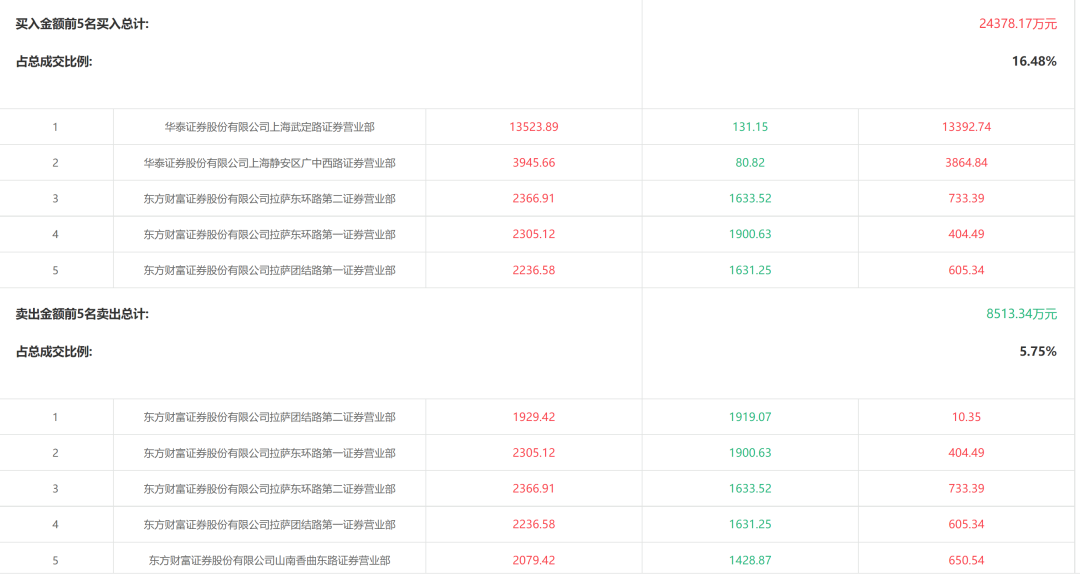Click 733.39 in buy top-5 list
This screenshot has width=1080, height=576.
click(x=966, y=198)
